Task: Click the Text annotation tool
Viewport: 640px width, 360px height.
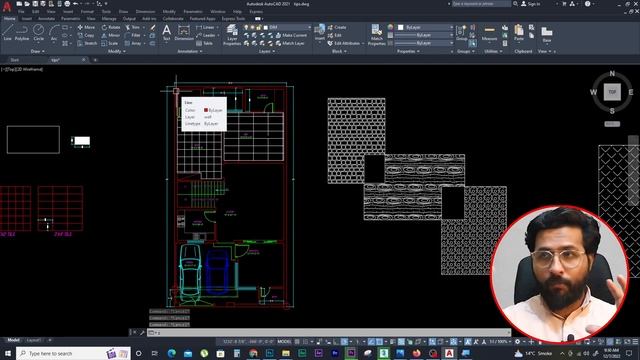Action: [167, 32]
